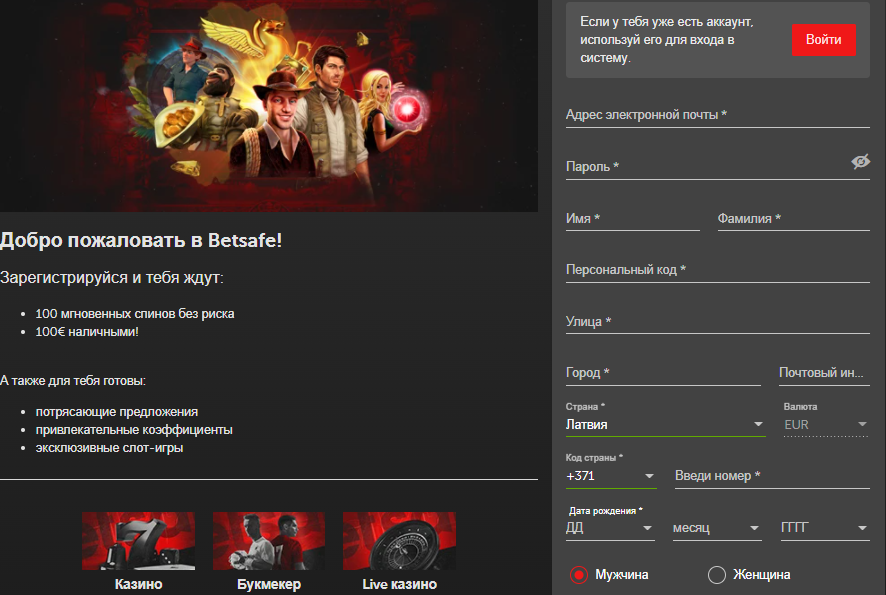Focus the Фамилия surname field
This screenshot has width=886, height=595.
tap(793, 219)
